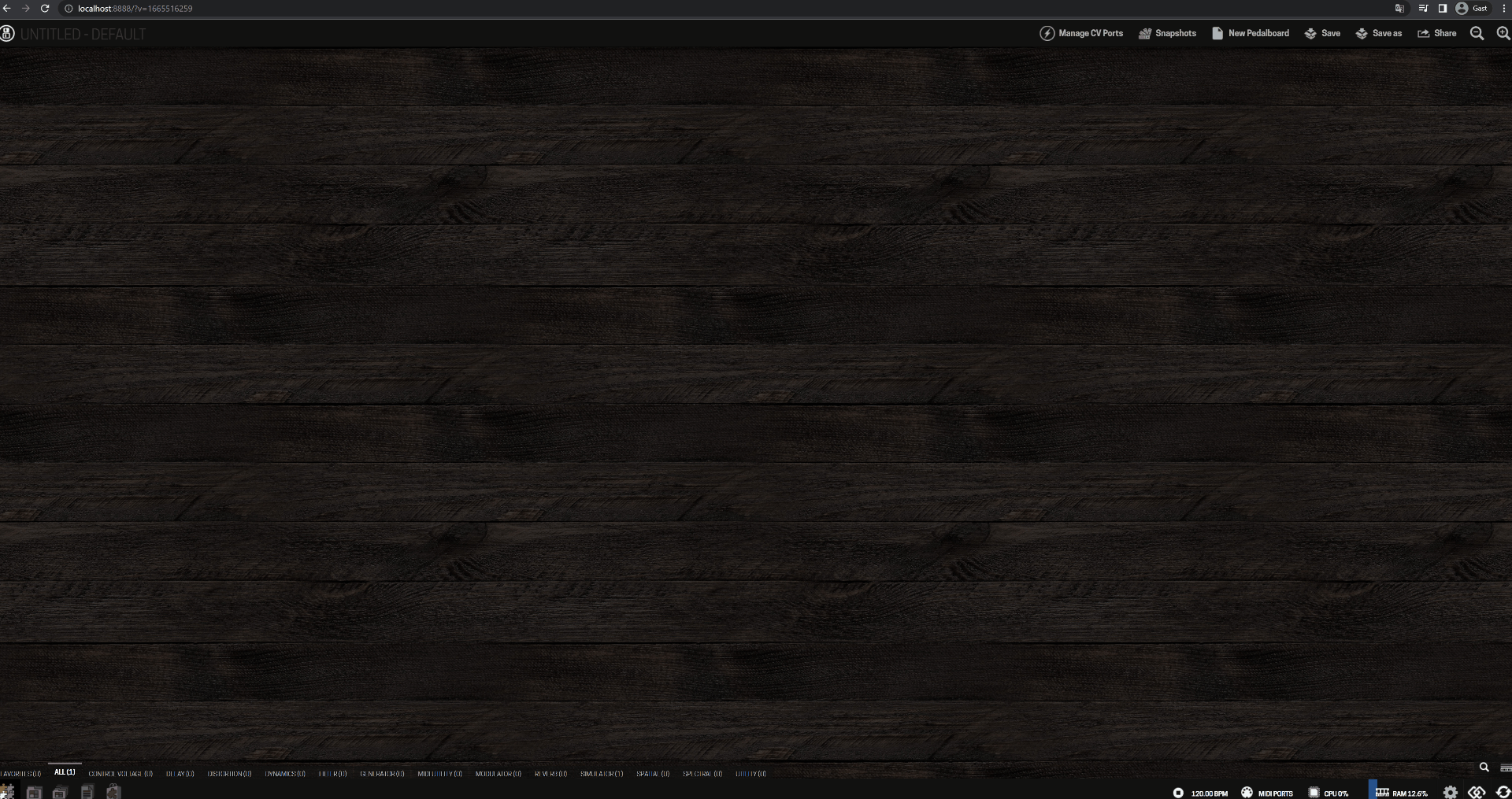Save the current pedalboard

point(1322,33)
